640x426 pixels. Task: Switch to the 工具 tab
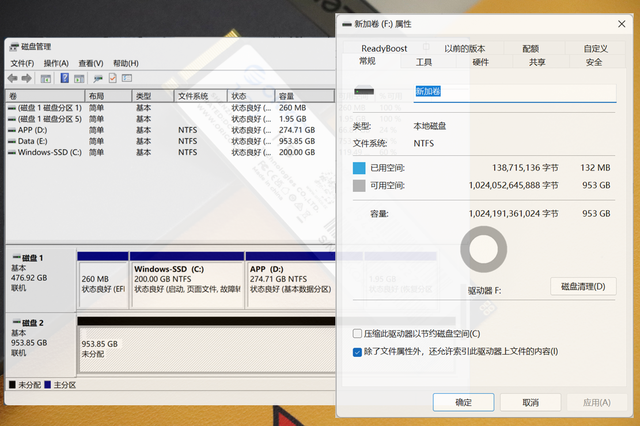point(424,62)
